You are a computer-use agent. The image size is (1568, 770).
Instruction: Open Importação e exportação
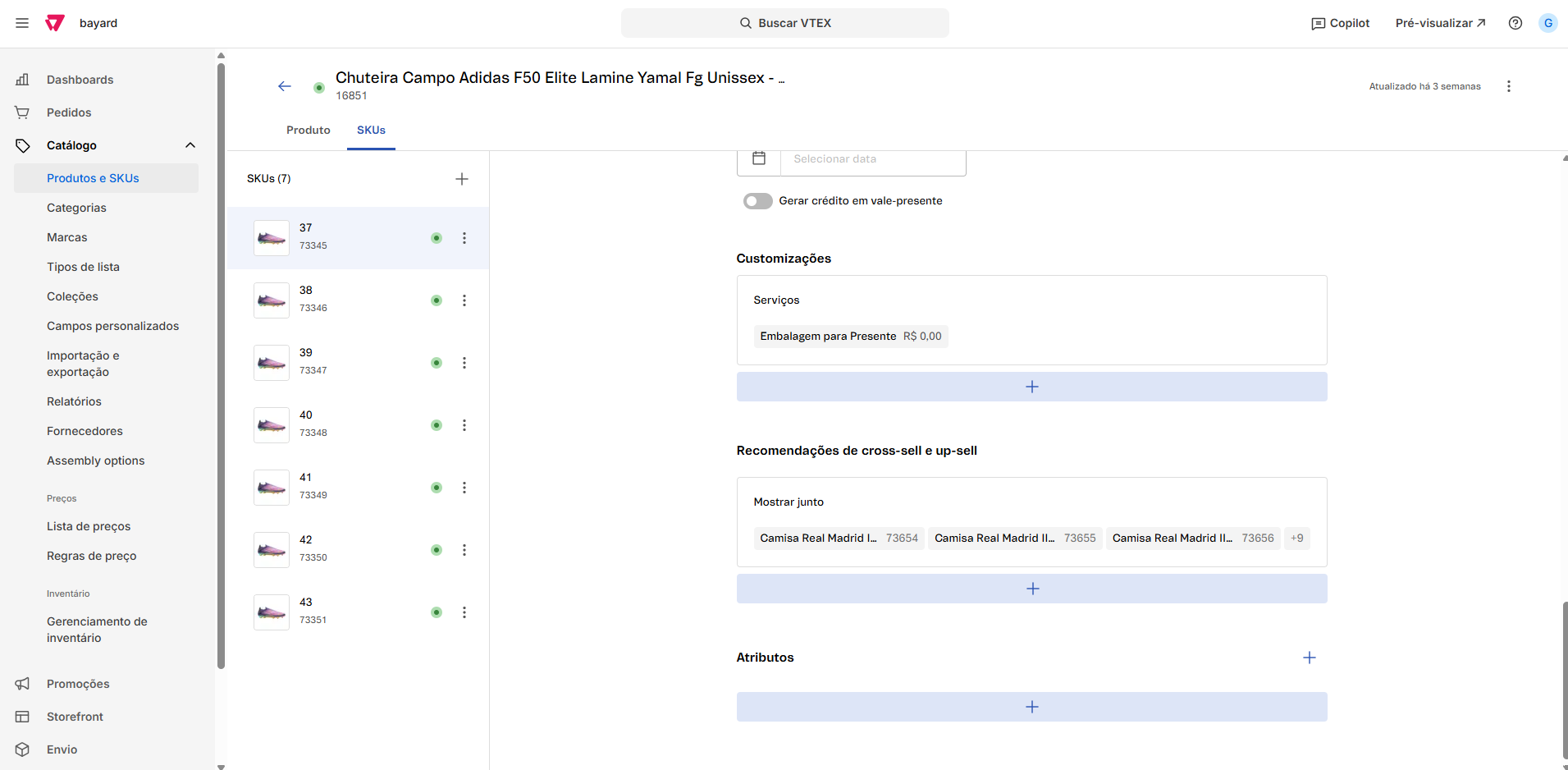coord(83,364)
